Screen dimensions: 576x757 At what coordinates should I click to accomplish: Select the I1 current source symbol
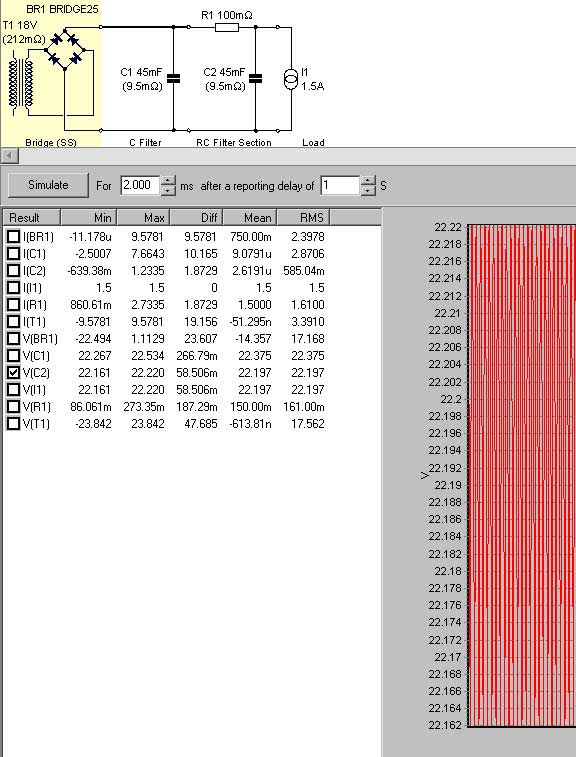tap(291, 79)
